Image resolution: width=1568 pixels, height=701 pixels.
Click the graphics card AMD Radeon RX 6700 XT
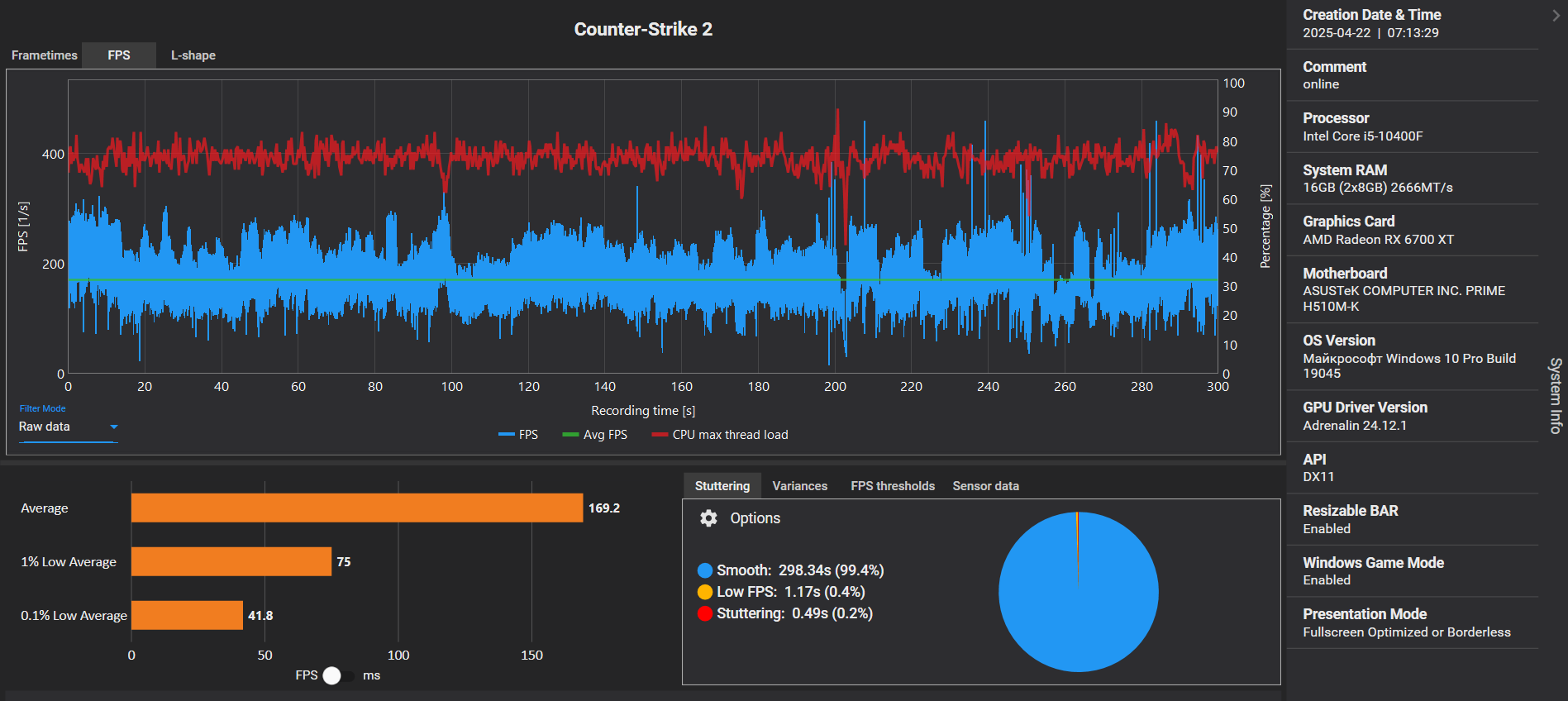(x=1379, y=240)
